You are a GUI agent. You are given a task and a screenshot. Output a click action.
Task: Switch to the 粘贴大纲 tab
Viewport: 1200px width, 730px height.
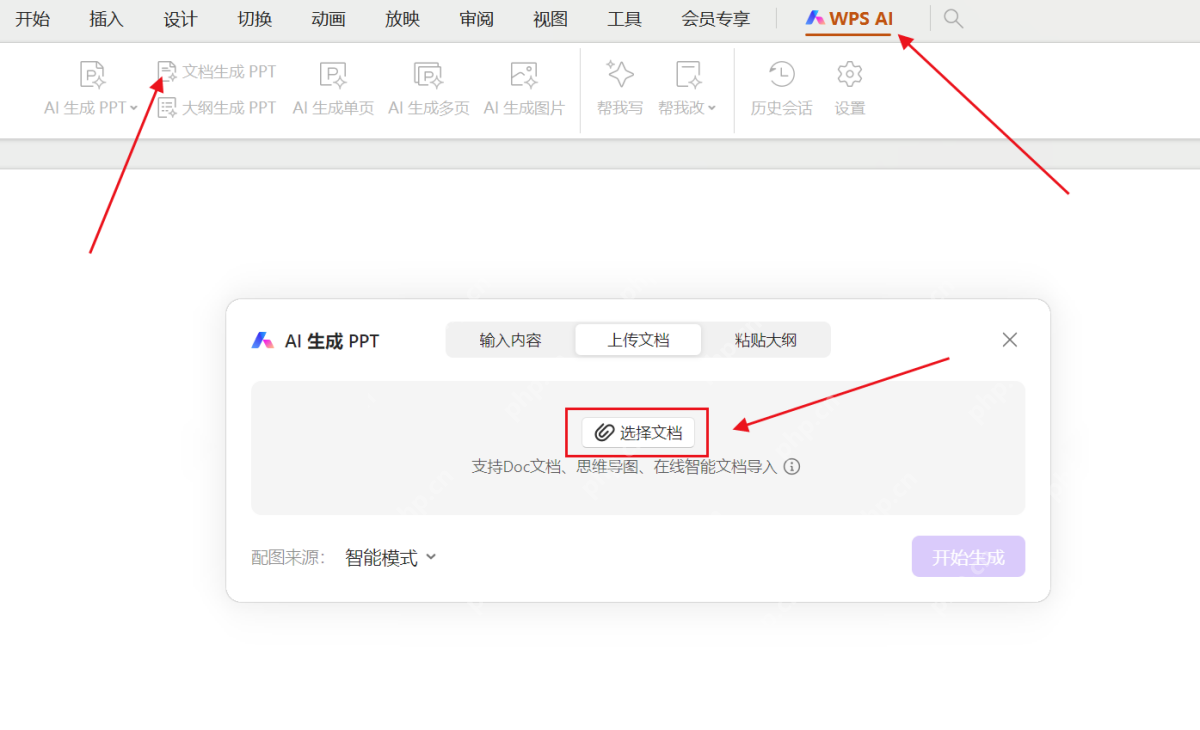click(x=765, y=340)
